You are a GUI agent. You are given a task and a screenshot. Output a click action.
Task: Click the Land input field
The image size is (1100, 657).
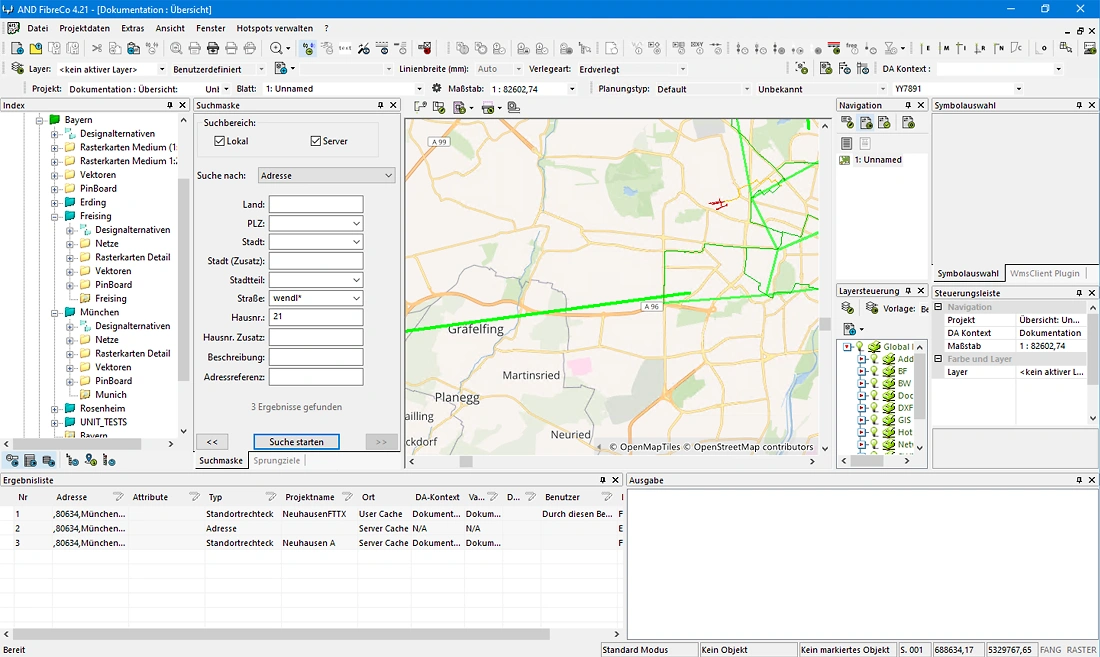coord(316,204)
